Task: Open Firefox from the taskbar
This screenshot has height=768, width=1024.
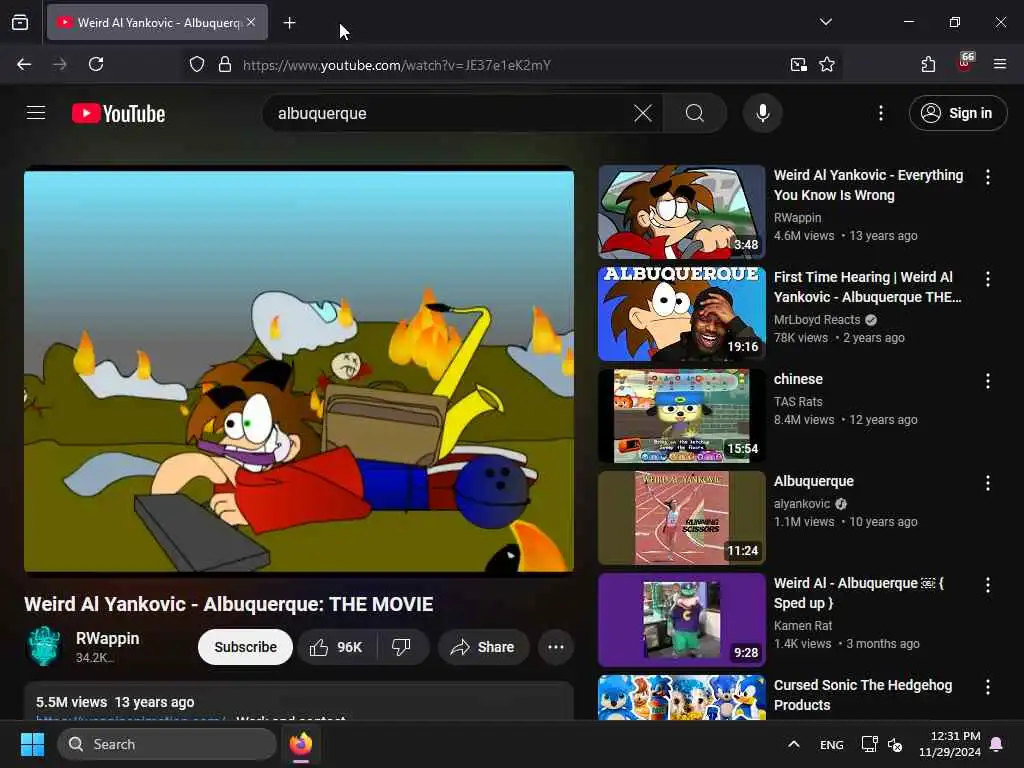Action: [301, 744]
